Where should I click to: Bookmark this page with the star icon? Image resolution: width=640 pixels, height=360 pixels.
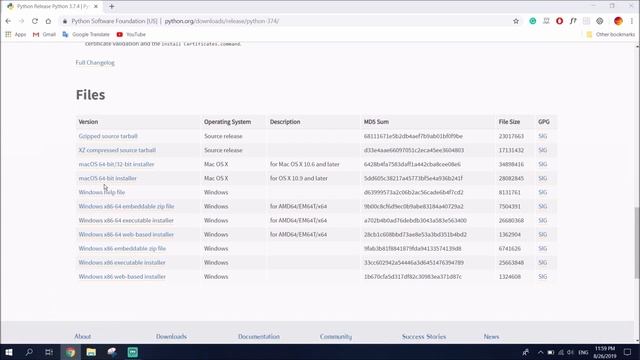pyautogui.click(x=516, y=21)
